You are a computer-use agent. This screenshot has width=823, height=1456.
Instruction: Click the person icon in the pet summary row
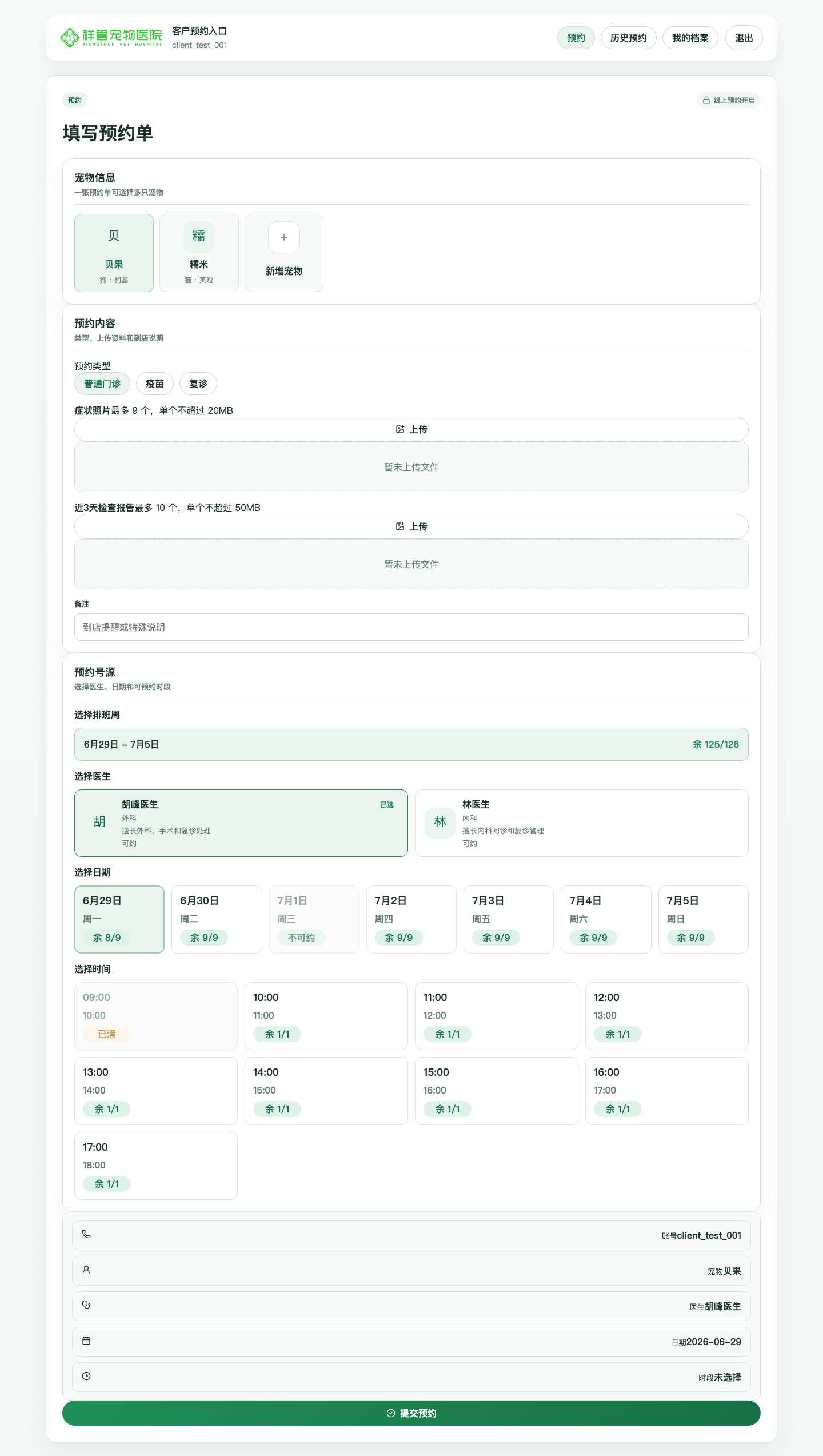(x=86, y=1270)
